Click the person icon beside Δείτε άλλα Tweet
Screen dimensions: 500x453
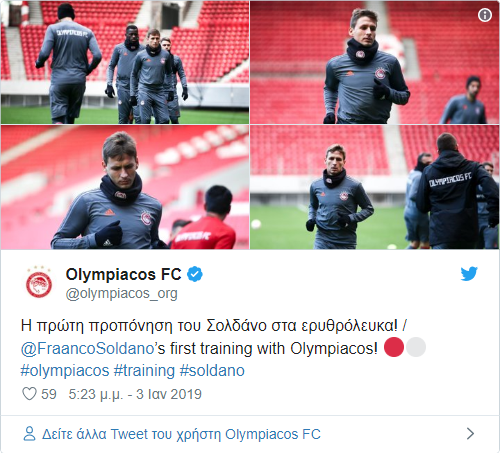[29, 434]
